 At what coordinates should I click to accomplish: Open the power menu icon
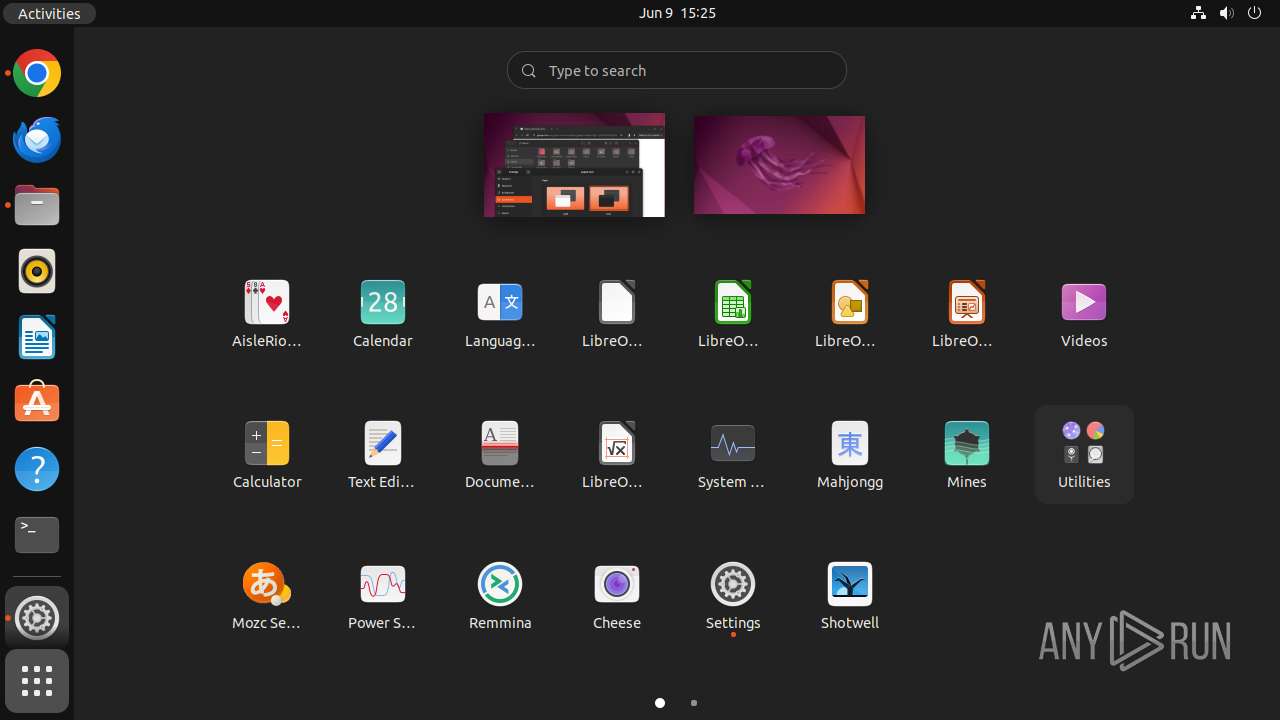pyautogui.click(x=1254, y=13)
